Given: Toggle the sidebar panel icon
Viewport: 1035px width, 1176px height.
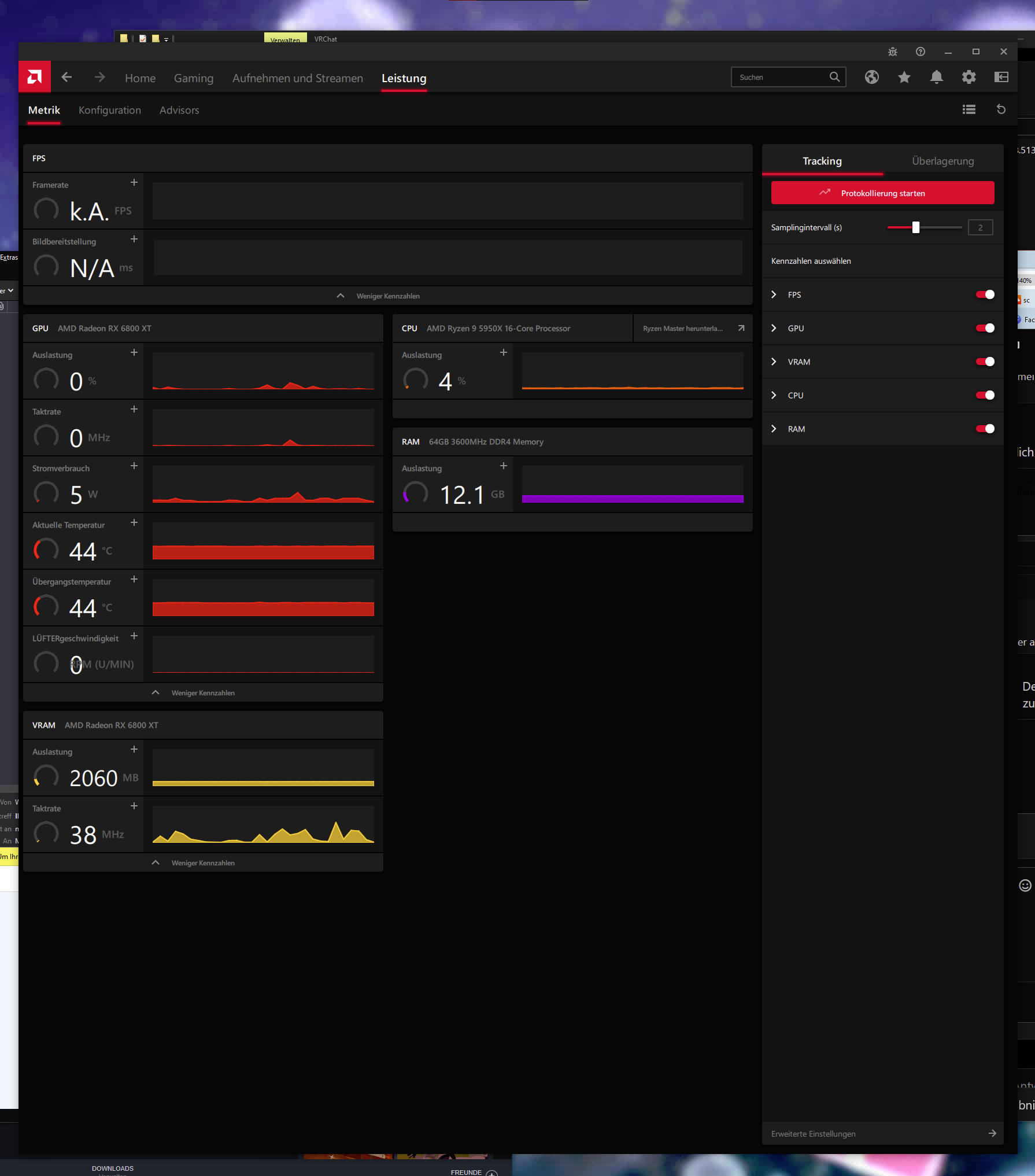Looking at the screenshot, I should 1001,77.
